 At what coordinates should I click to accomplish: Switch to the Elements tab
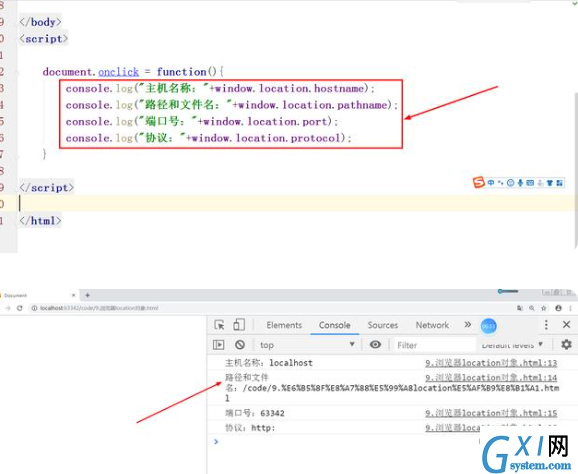coord(284,325)
